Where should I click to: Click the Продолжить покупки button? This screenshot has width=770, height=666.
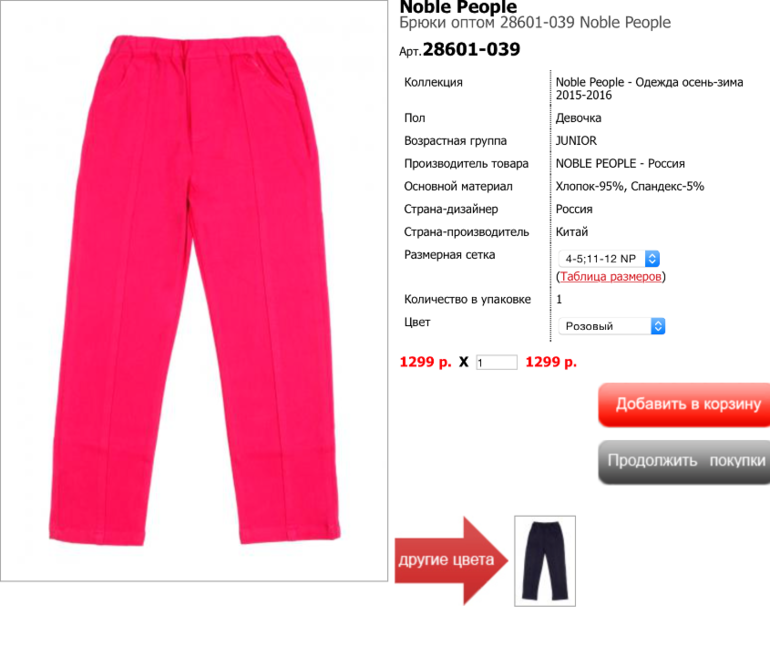684,462
